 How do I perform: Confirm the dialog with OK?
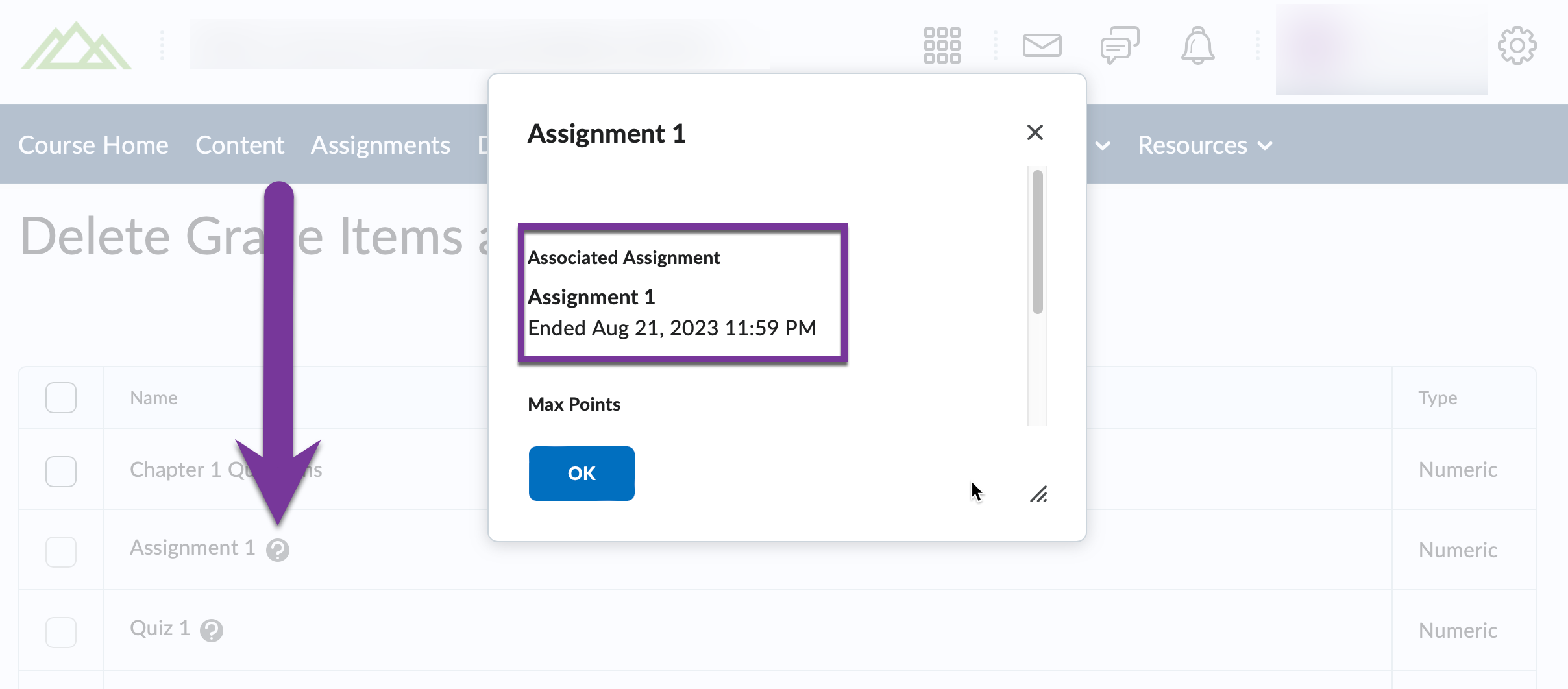[581, 473]
